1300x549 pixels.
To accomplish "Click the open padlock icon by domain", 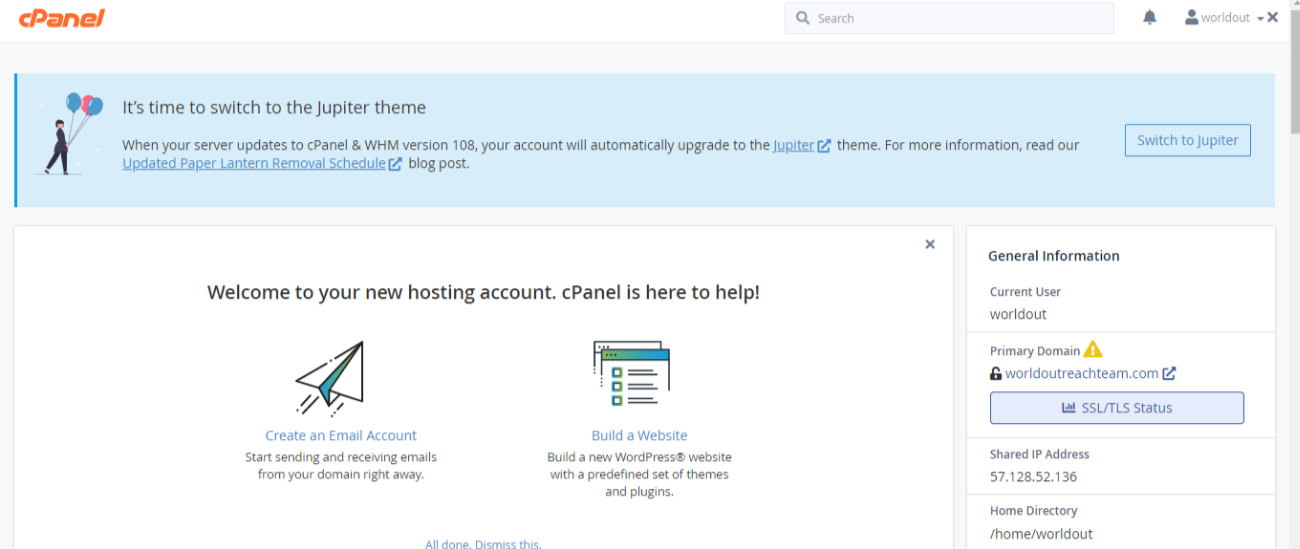I will coord(996,373).
